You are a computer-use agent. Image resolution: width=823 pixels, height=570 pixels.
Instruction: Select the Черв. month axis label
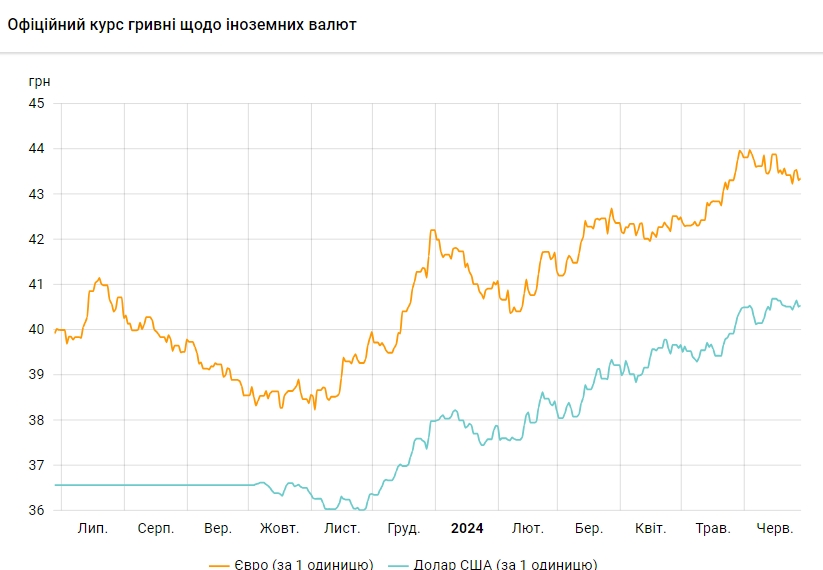tap(775, 528)
